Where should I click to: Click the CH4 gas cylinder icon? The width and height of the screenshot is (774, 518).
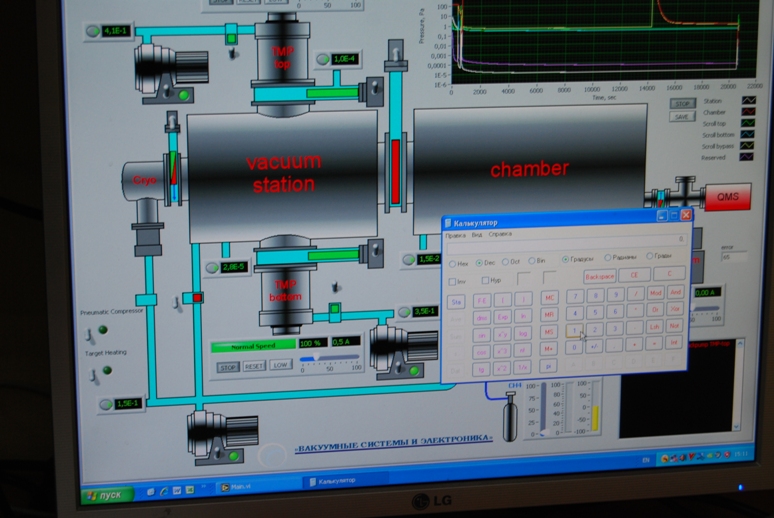pyautogui.click(x=510, y=416)
